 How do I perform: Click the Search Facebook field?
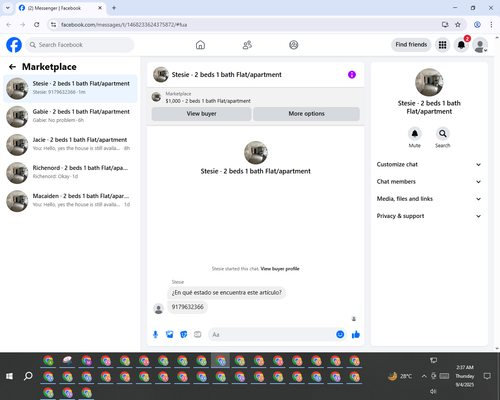tap(80, 45)
